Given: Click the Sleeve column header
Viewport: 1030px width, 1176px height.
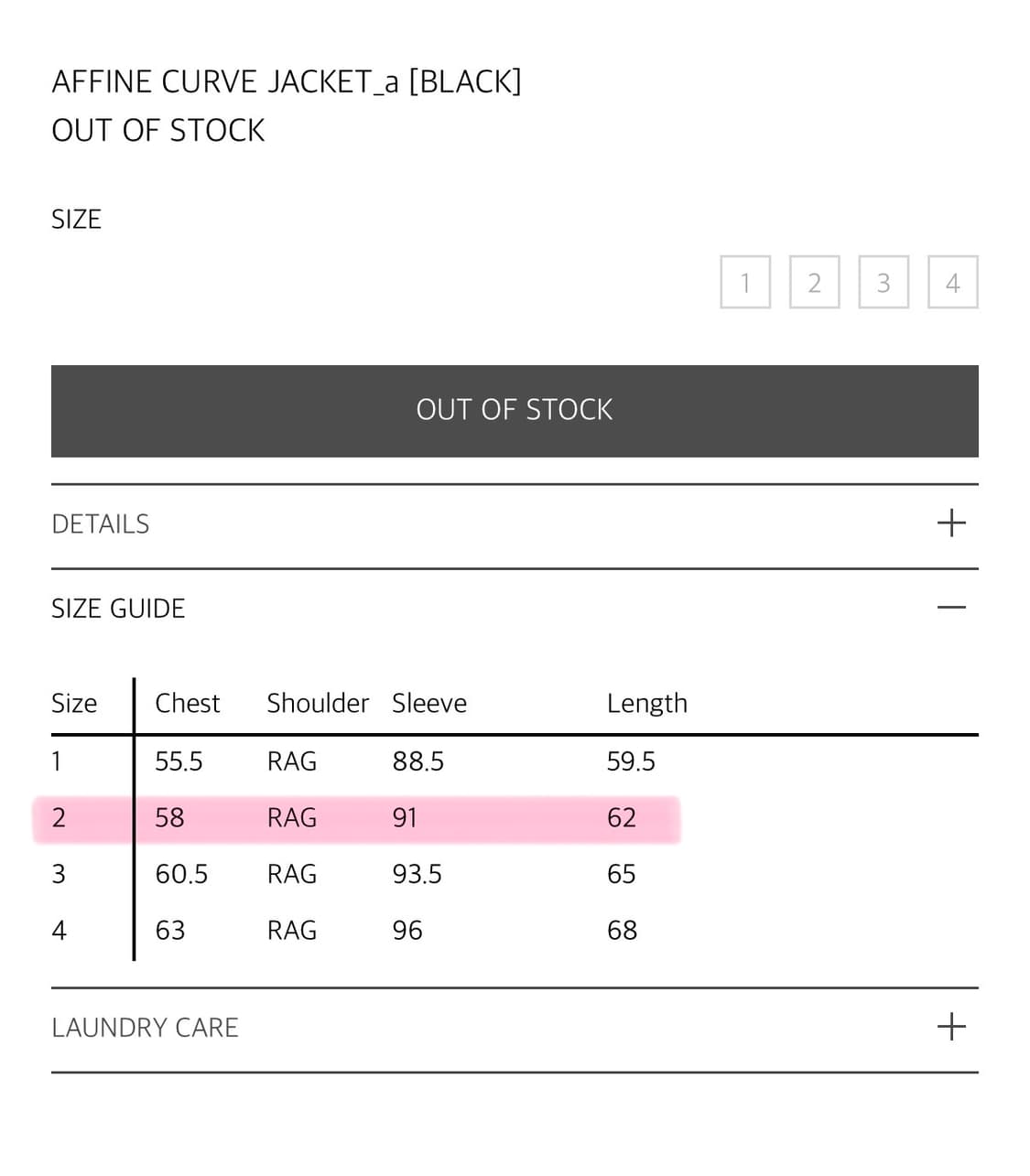Looking at the screenshot, I should [x=429, y=703].
